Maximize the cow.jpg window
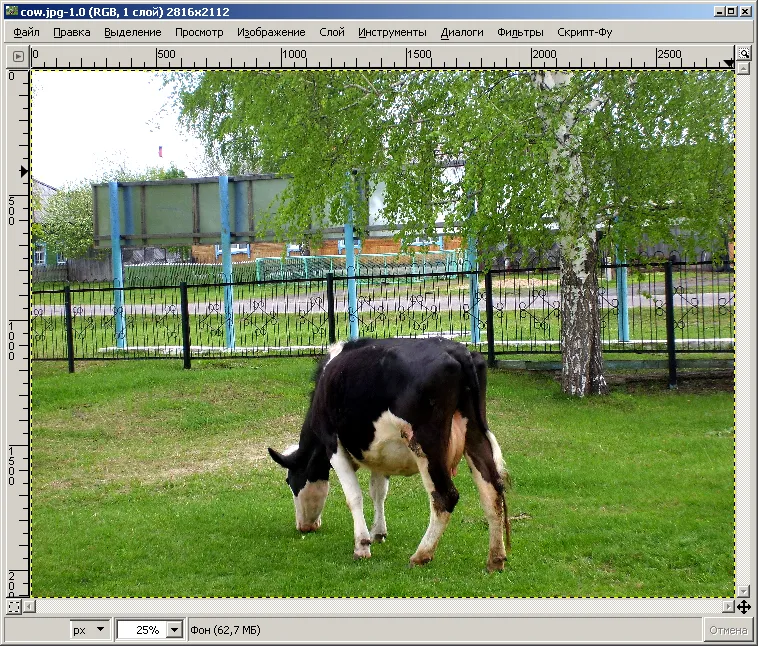The height and width of the screenshot is (646, 758). click(x=732, y=11)
